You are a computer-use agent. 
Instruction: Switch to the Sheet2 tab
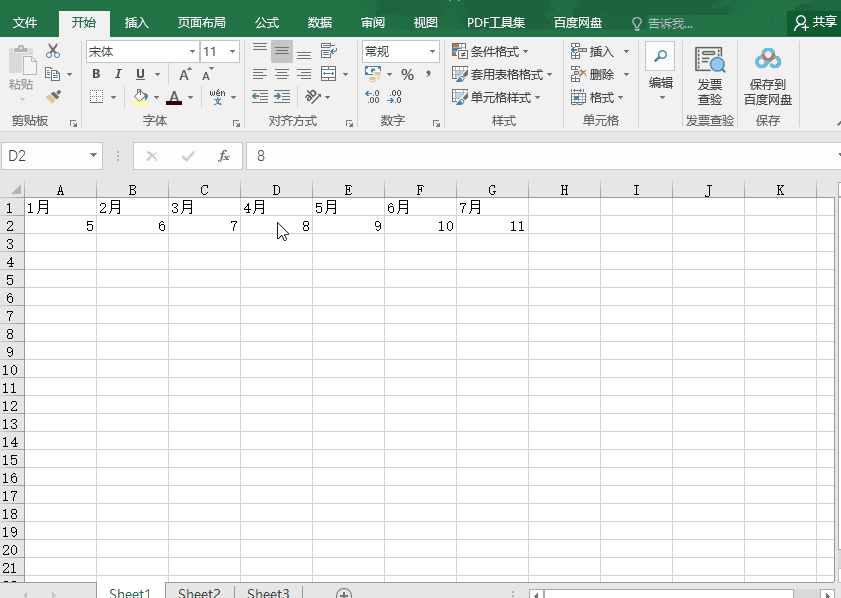click(x=199, y=593)
